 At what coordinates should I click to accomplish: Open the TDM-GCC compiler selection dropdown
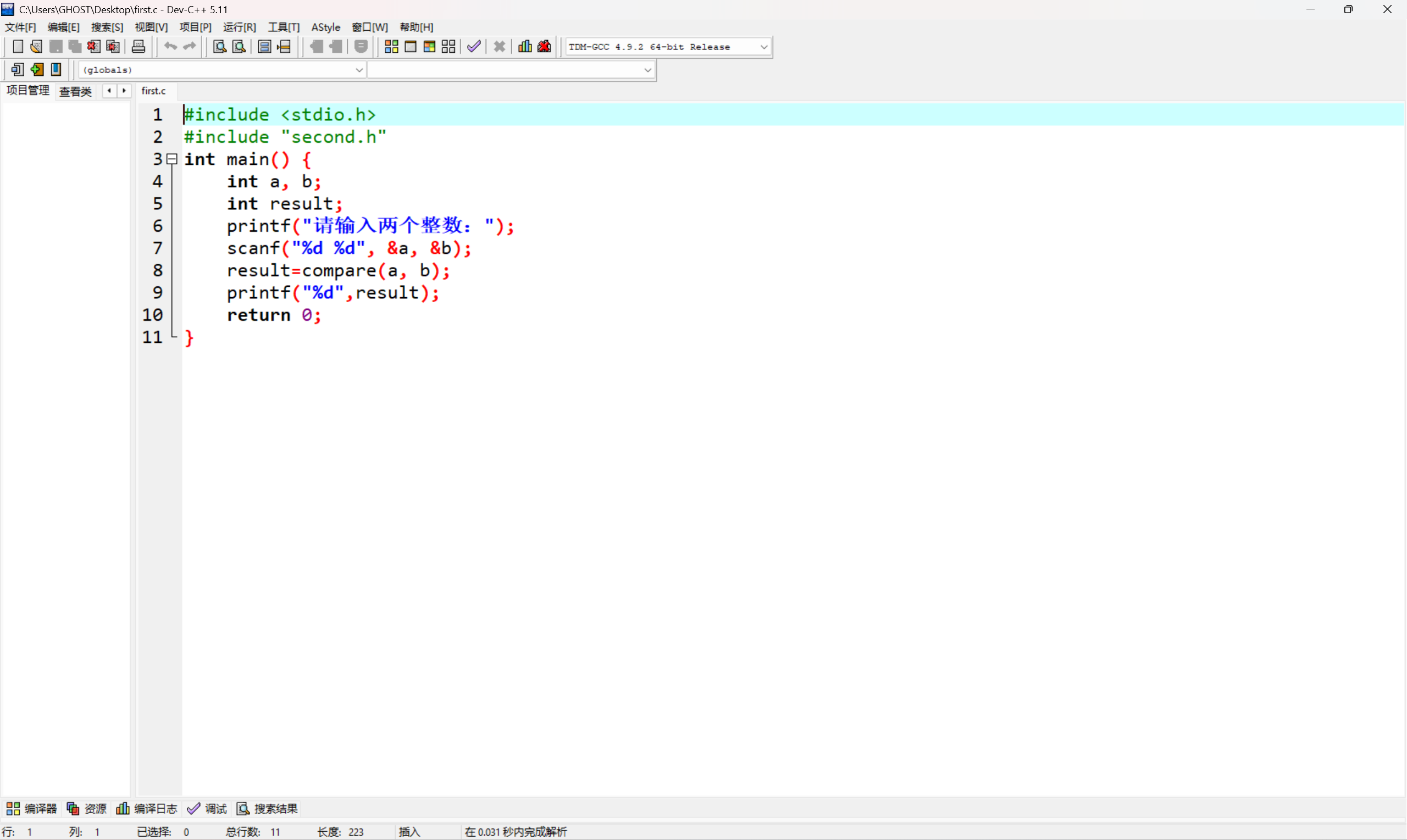pos(763,47)
